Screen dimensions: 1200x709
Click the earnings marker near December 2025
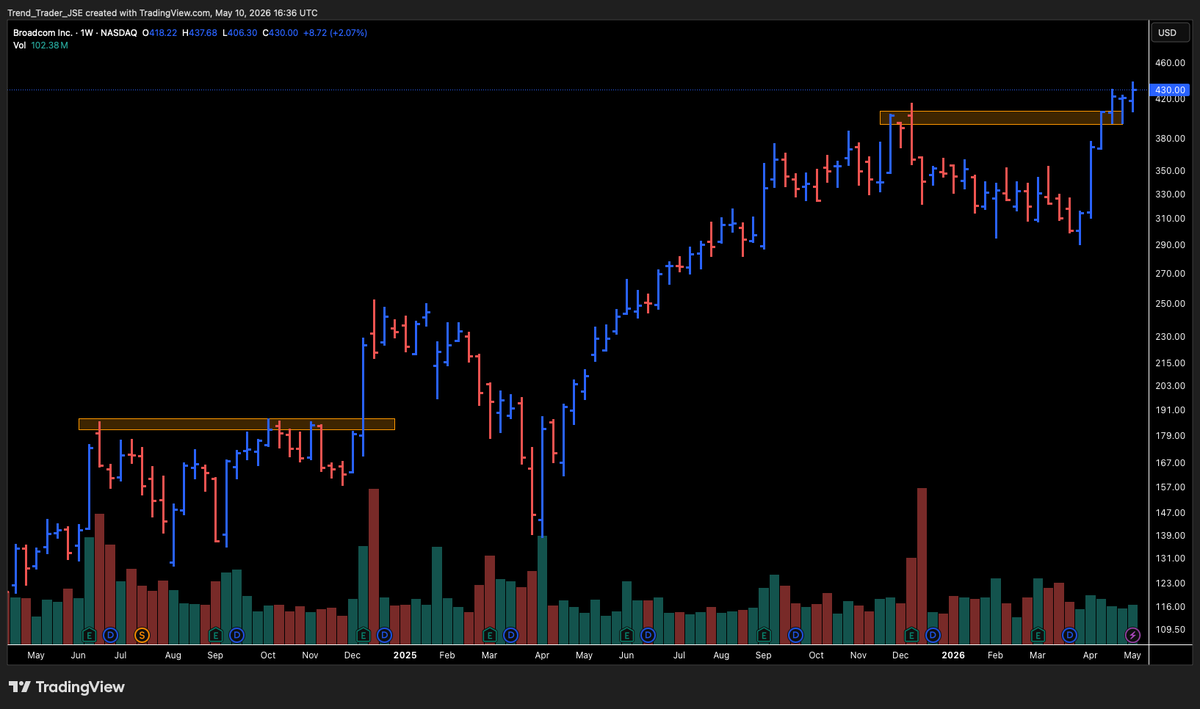click(x=911, y=634)
